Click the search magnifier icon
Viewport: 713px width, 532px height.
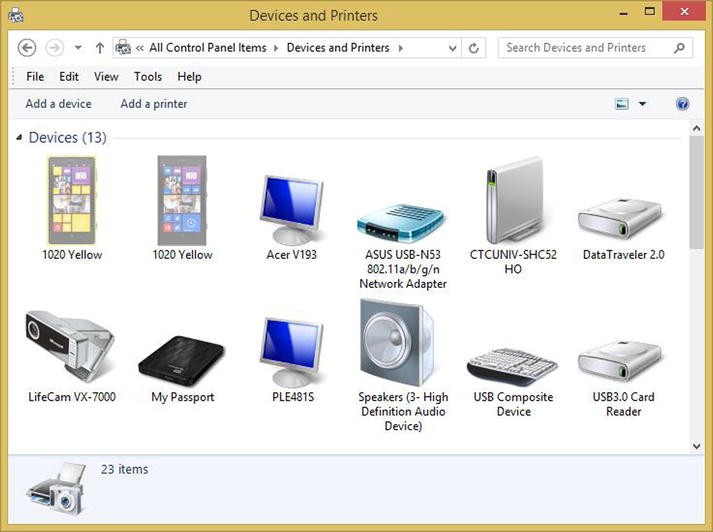pyautogui.click(x=679, y=48)
